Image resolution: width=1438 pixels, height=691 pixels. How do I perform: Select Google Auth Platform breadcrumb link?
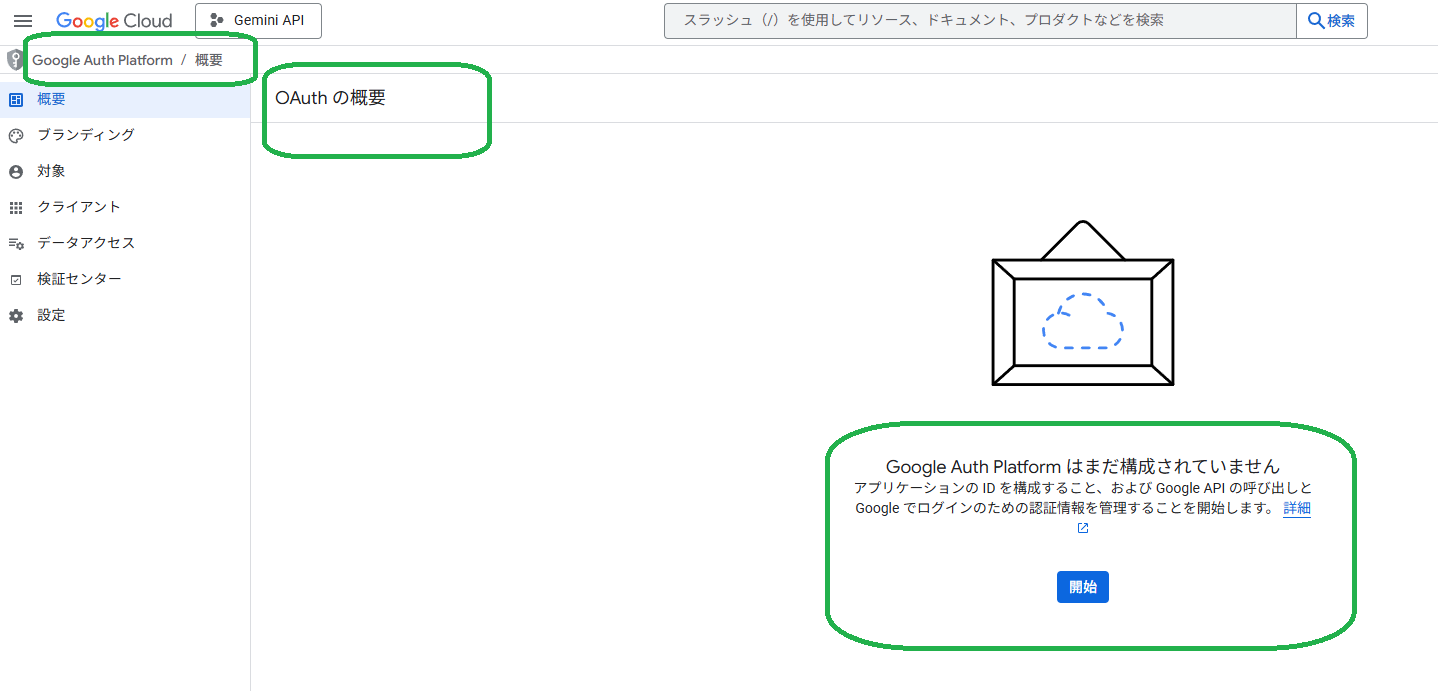click(x=102, y=60)
